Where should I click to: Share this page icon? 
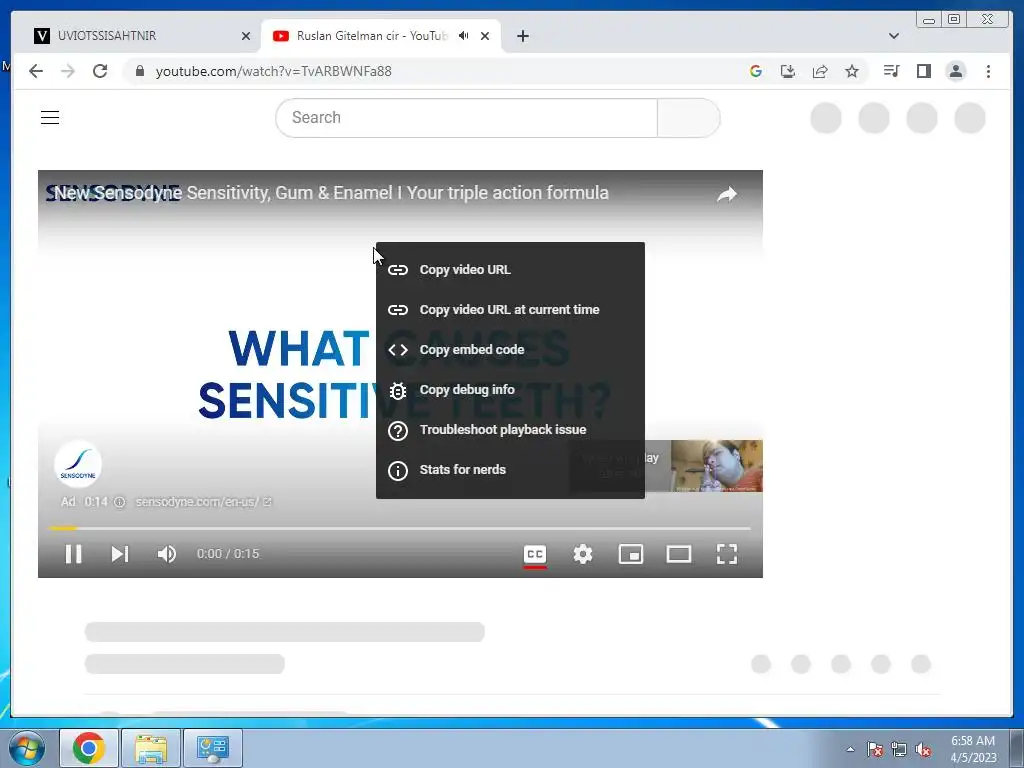tap(820, 71)
